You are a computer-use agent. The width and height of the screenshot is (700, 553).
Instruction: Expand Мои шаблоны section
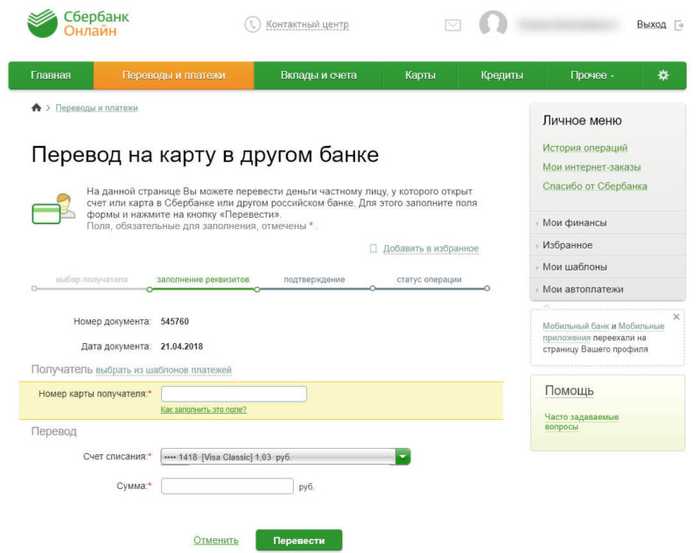pyautogui.click(x=608, y=267)
